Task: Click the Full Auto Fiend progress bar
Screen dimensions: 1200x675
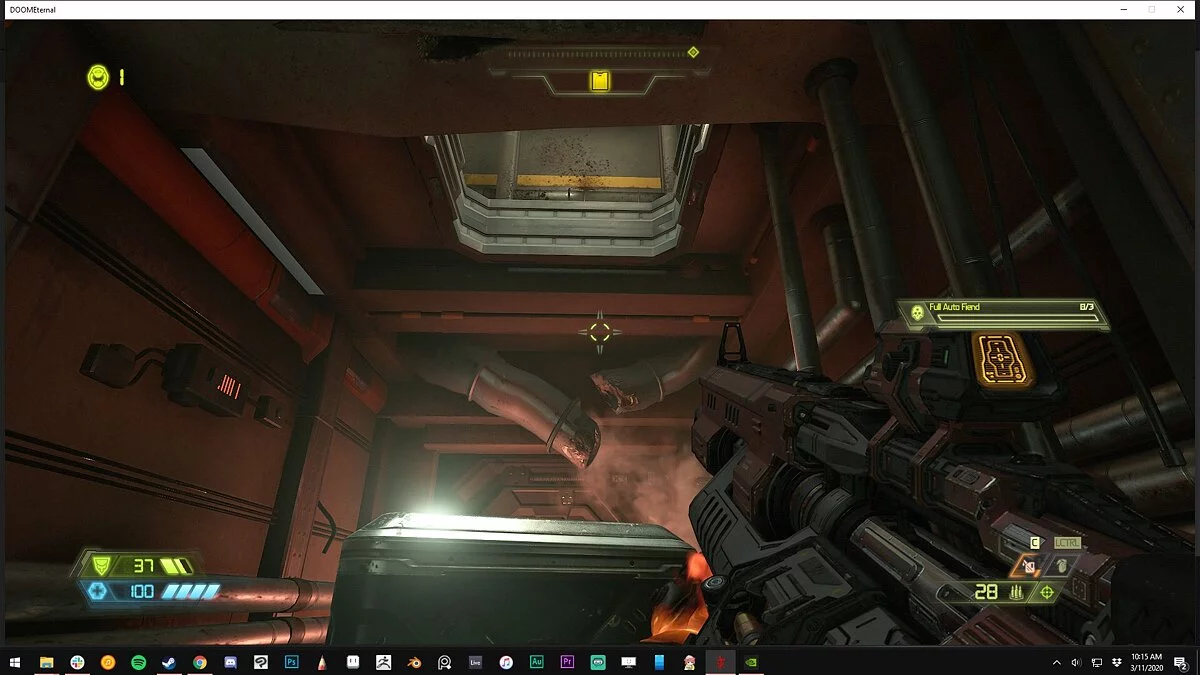Action: click(1016, 319)
